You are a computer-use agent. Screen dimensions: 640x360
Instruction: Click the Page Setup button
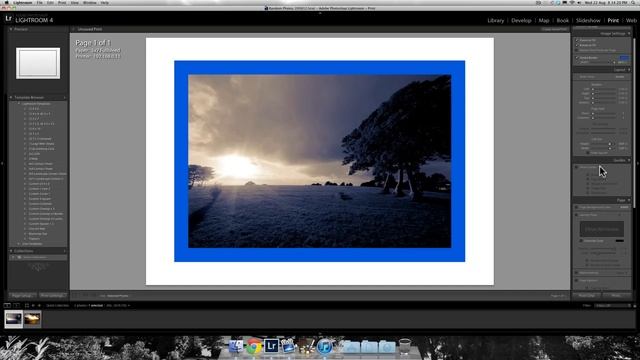(x=22, y=296)
